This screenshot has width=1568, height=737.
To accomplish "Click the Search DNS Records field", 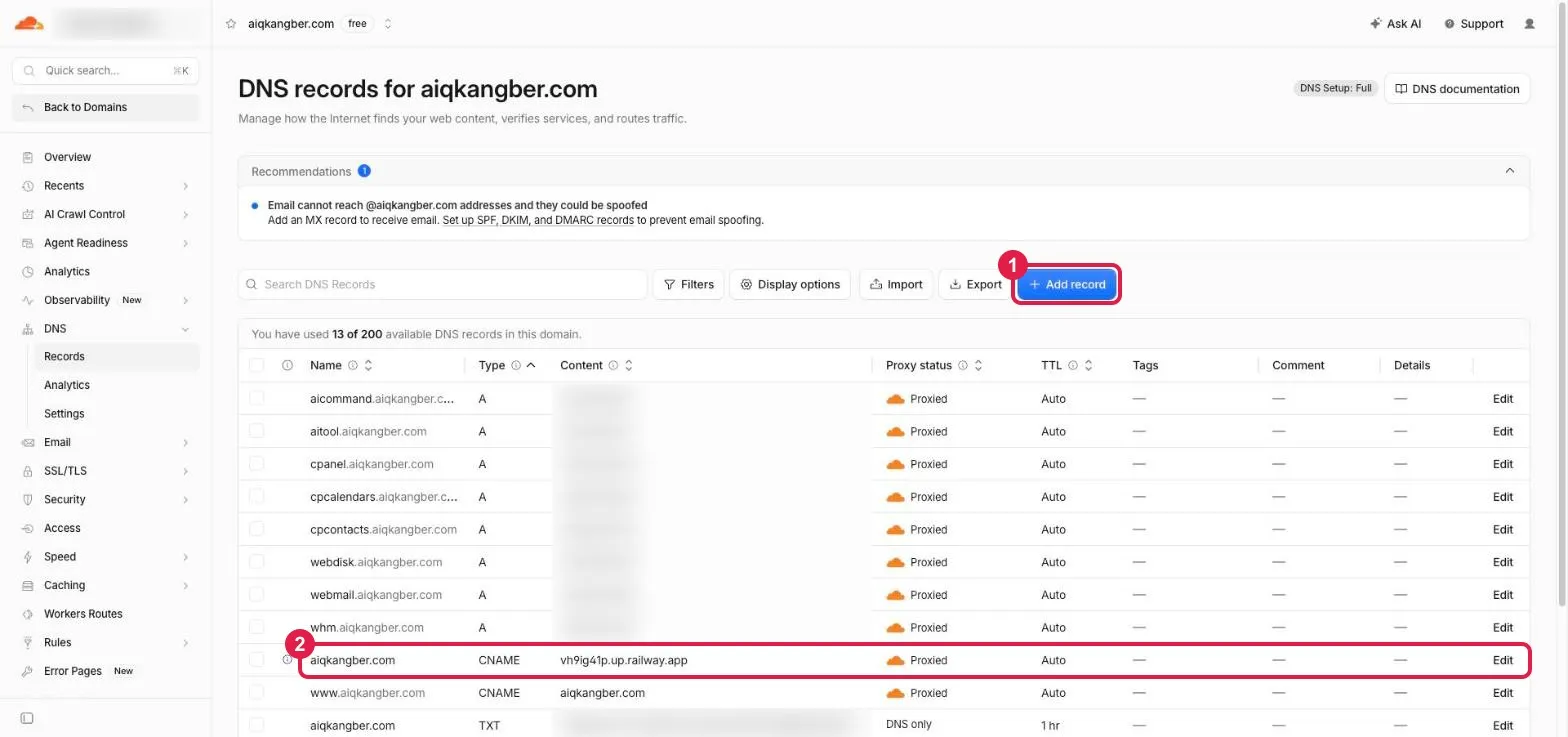I will [443, 284].
